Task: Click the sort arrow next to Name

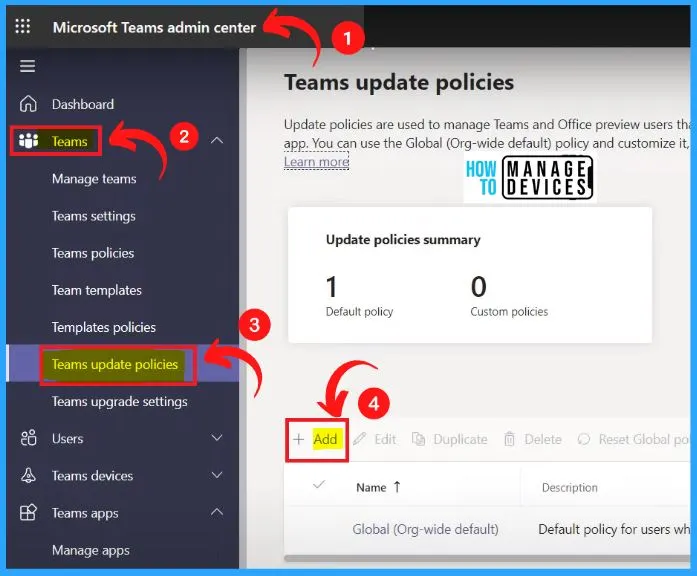Action: coord(397,487)
